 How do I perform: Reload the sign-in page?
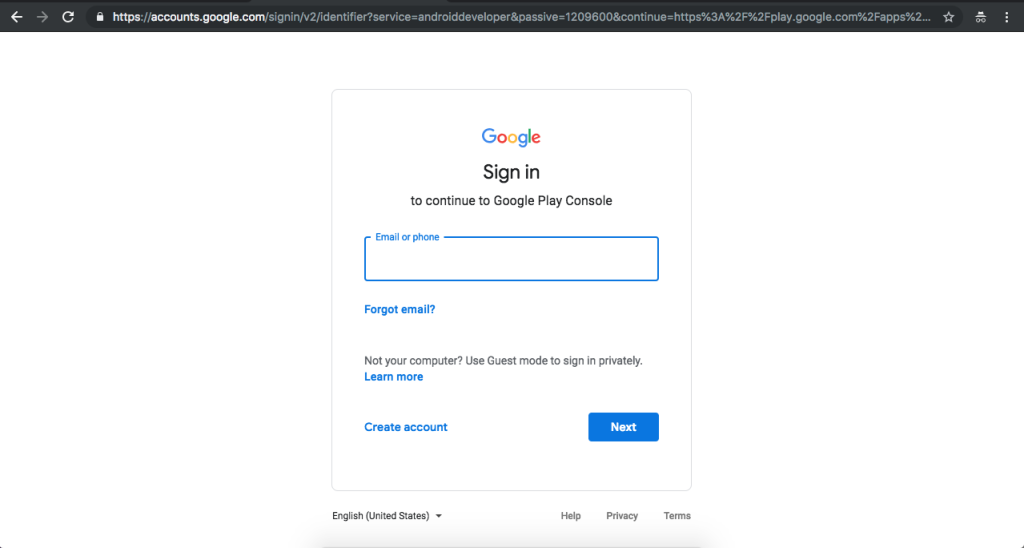68,17
